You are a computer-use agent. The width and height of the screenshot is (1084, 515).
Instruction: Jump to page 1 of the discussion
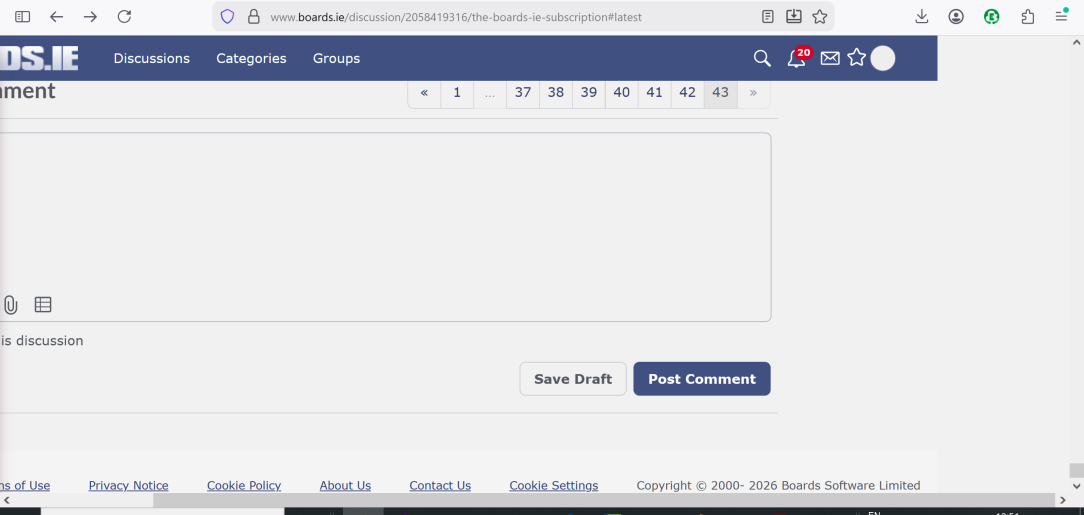(x=457, y=93)
